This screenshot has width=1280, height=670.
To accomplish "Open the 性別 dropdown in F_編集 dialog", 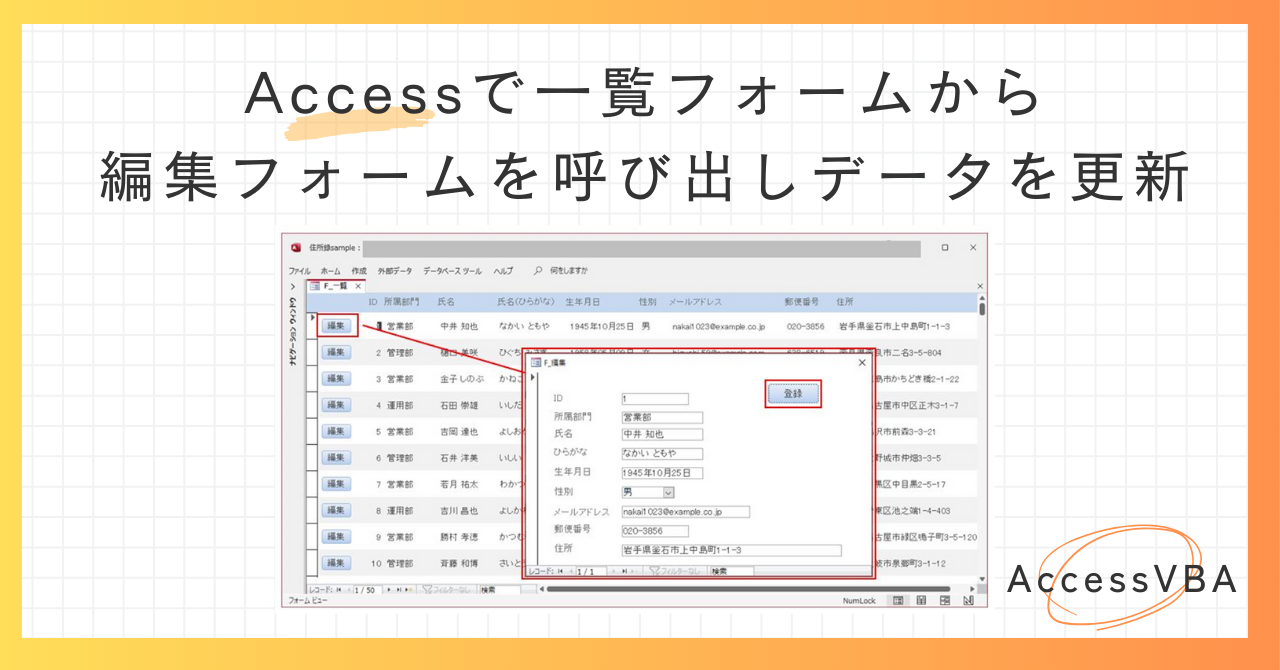I will tap(669, 492).
